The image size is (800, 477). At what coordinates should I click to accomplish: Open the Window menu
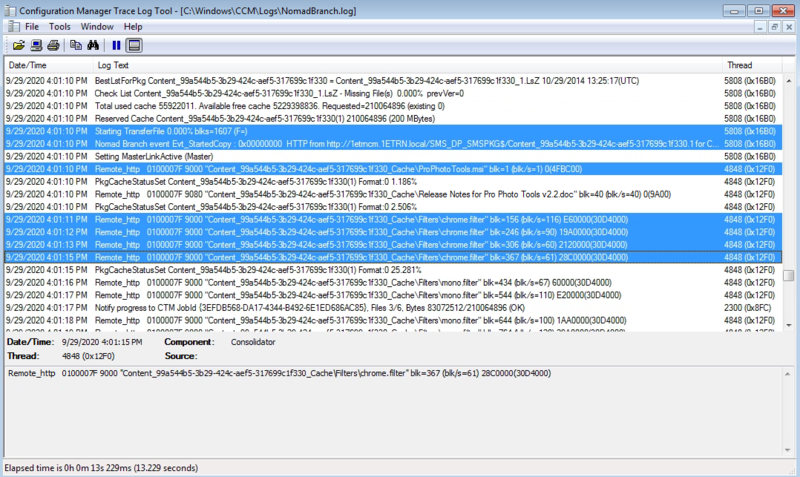pyautogui.click(x=97, y=26)
